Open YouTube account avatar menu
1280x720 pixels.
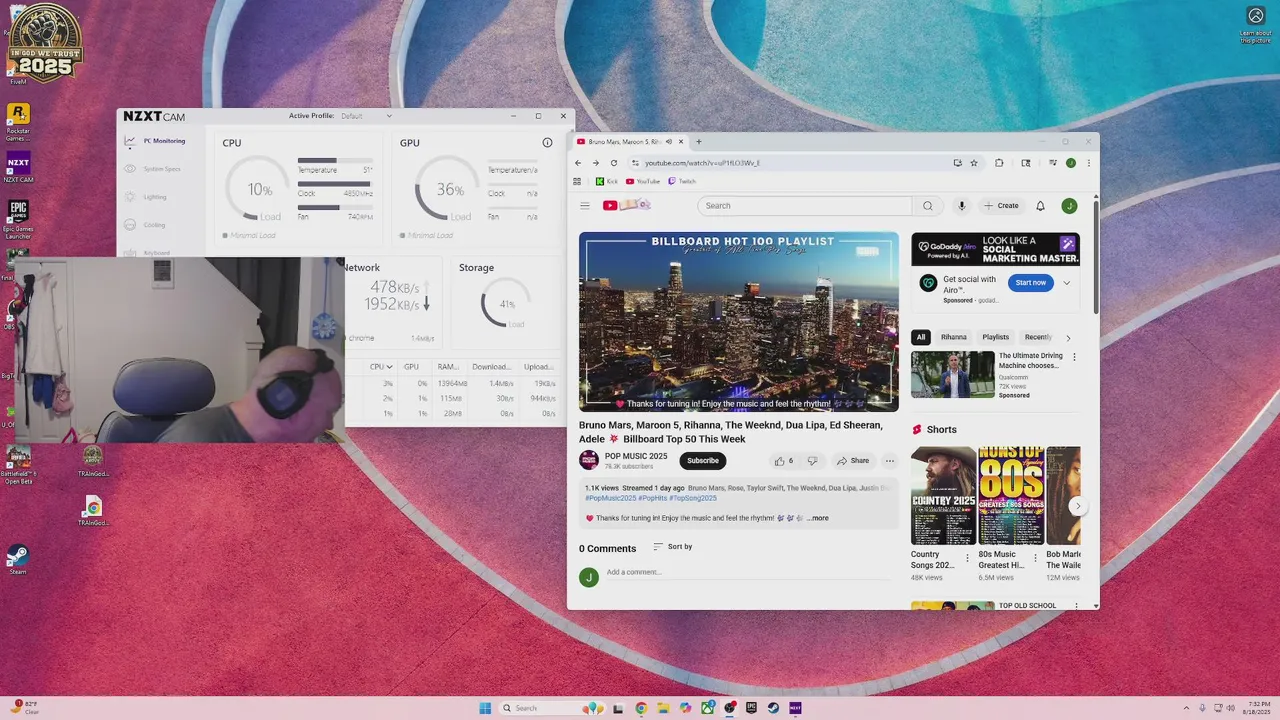point(1069,206)
